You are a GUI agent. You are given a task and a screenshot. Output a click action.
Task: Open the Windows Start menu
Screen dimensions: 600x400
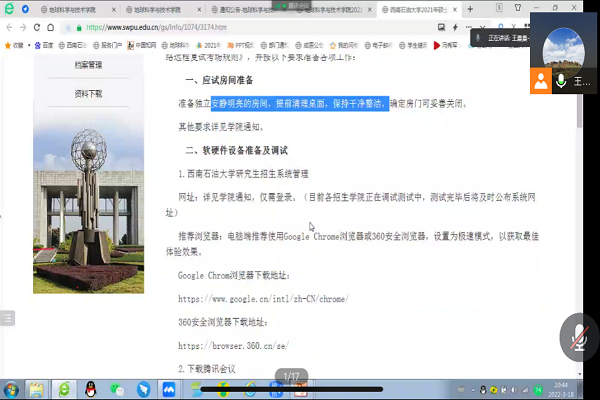[12, 388]
